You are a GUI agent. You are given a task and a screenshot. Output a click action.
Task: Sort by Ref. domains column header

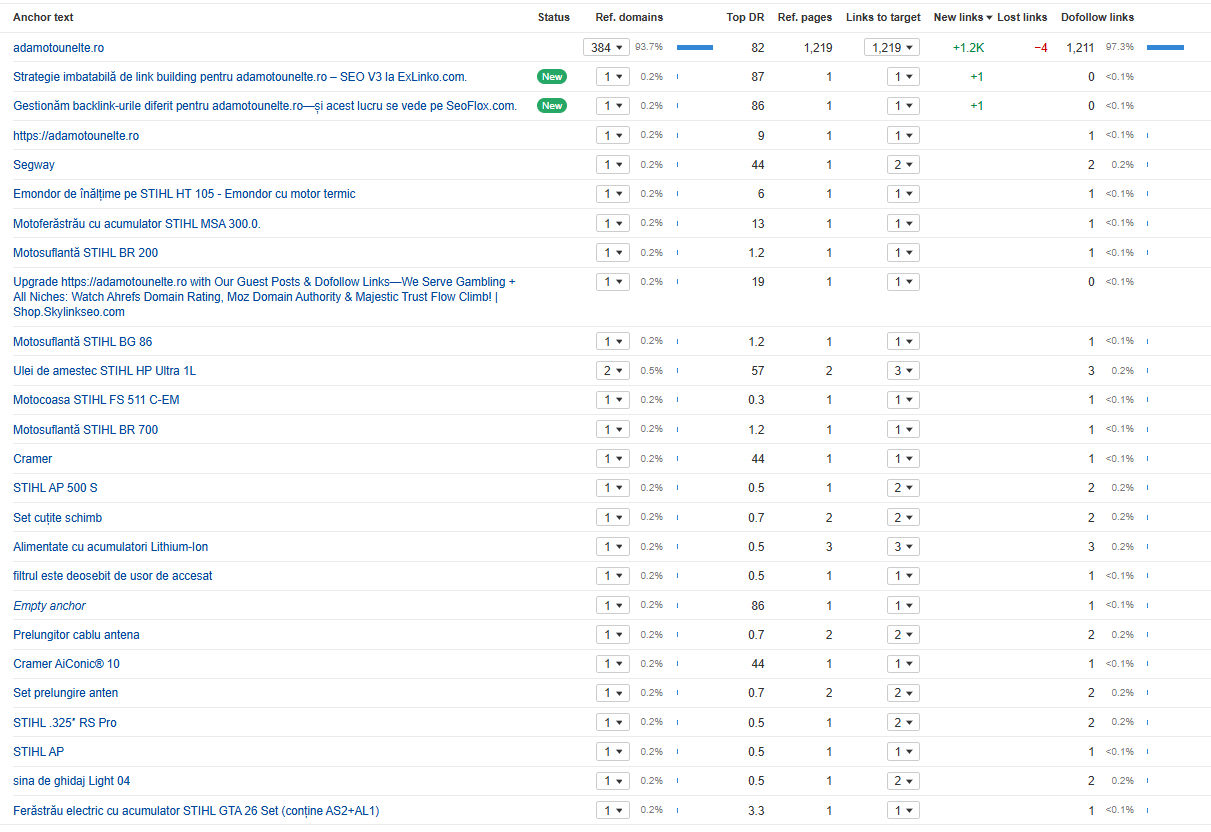coord(629,17)
